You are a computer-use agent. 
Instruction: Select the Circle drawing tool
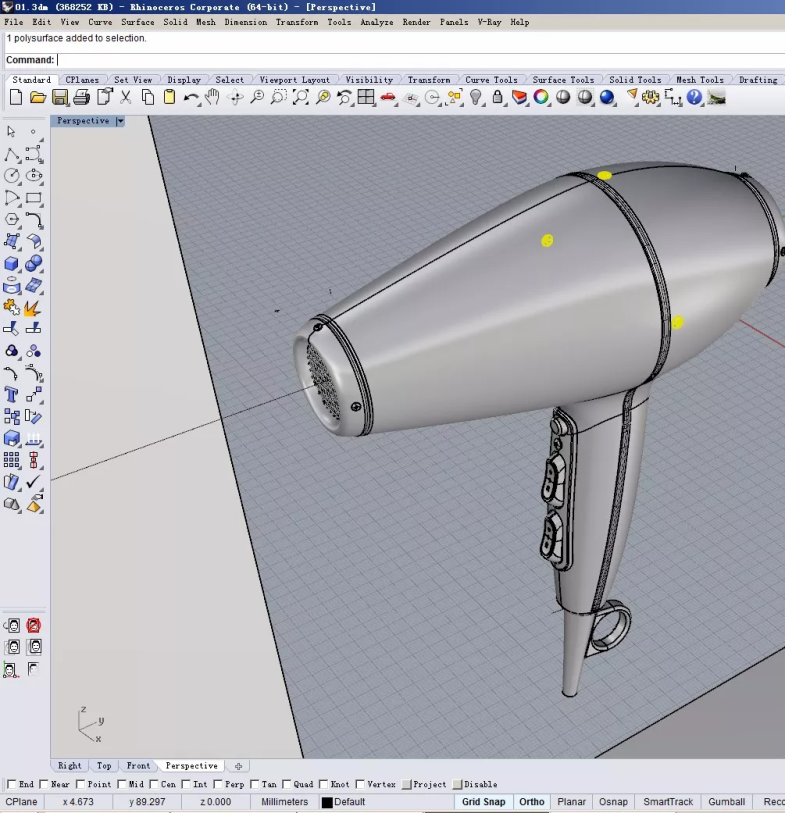click(x=12, y=176)
